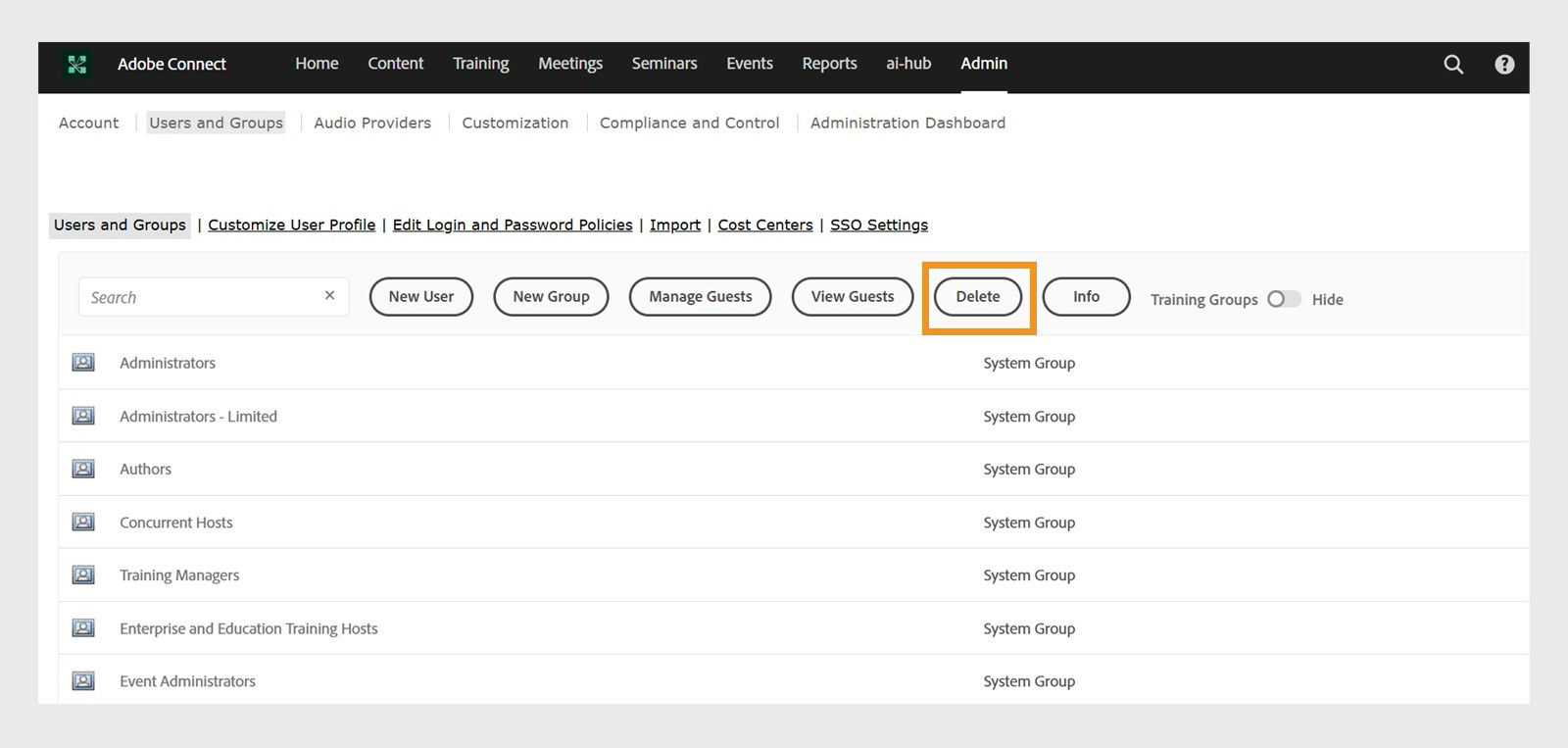Screen dimensions: 1568x748
Task: Click the Administrators - Limited group icon
Action: [x=83, y=416]
